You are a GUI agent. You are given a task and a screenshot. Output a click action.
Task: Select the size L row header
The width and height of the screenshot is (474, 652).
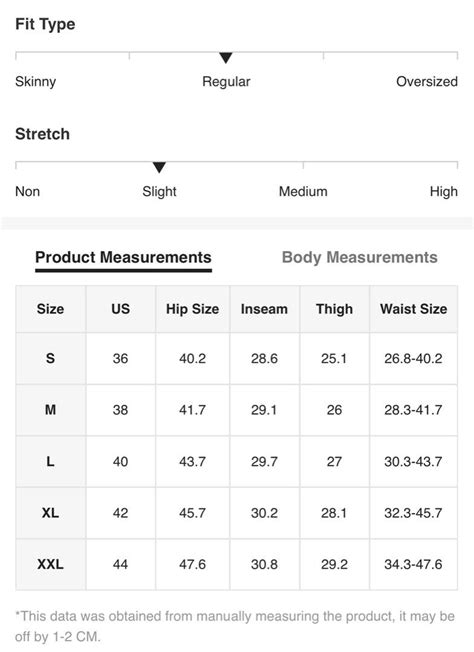(x=51, y=462)
